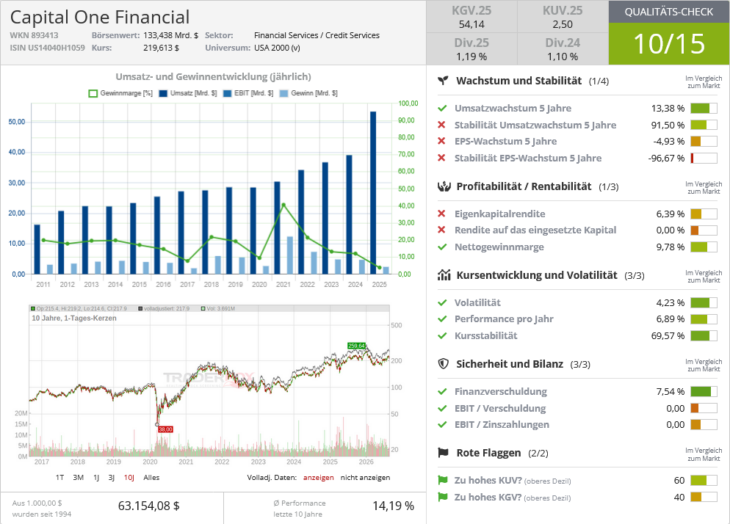Screen dimensions: 730x524
Task: Toggle Gewinn [Mrd. $] series in legend
Action: (x=309, y=94)
